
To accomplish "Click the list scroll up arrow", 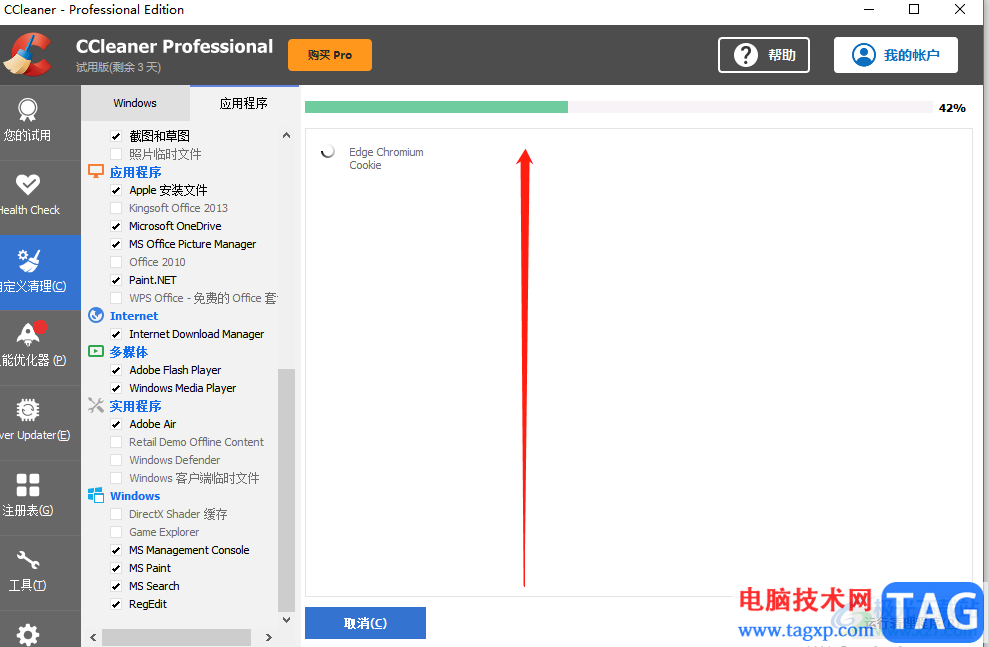I will point(286,135).
